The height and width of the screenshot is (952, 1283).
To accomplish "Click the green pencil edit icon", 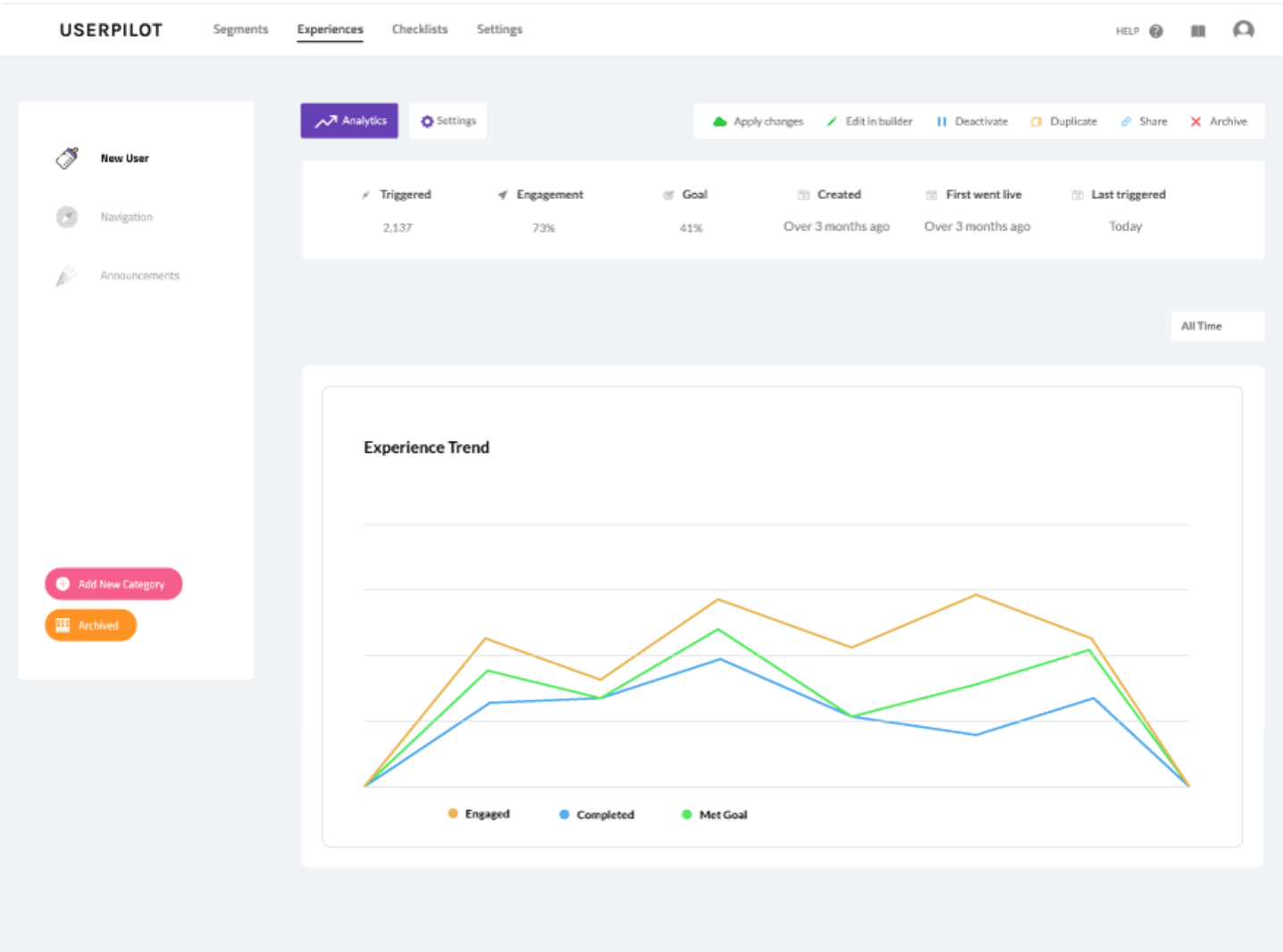I will click(x=832, y=121).
